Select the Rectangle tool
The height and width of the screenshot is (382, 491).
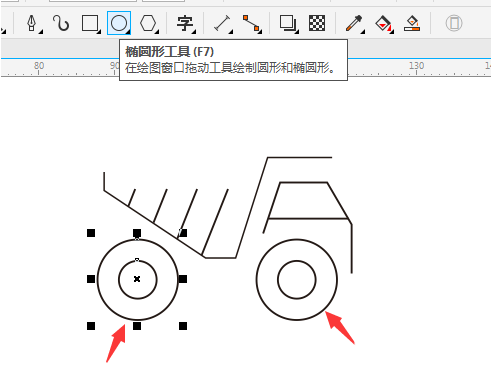tap(89, 23)
